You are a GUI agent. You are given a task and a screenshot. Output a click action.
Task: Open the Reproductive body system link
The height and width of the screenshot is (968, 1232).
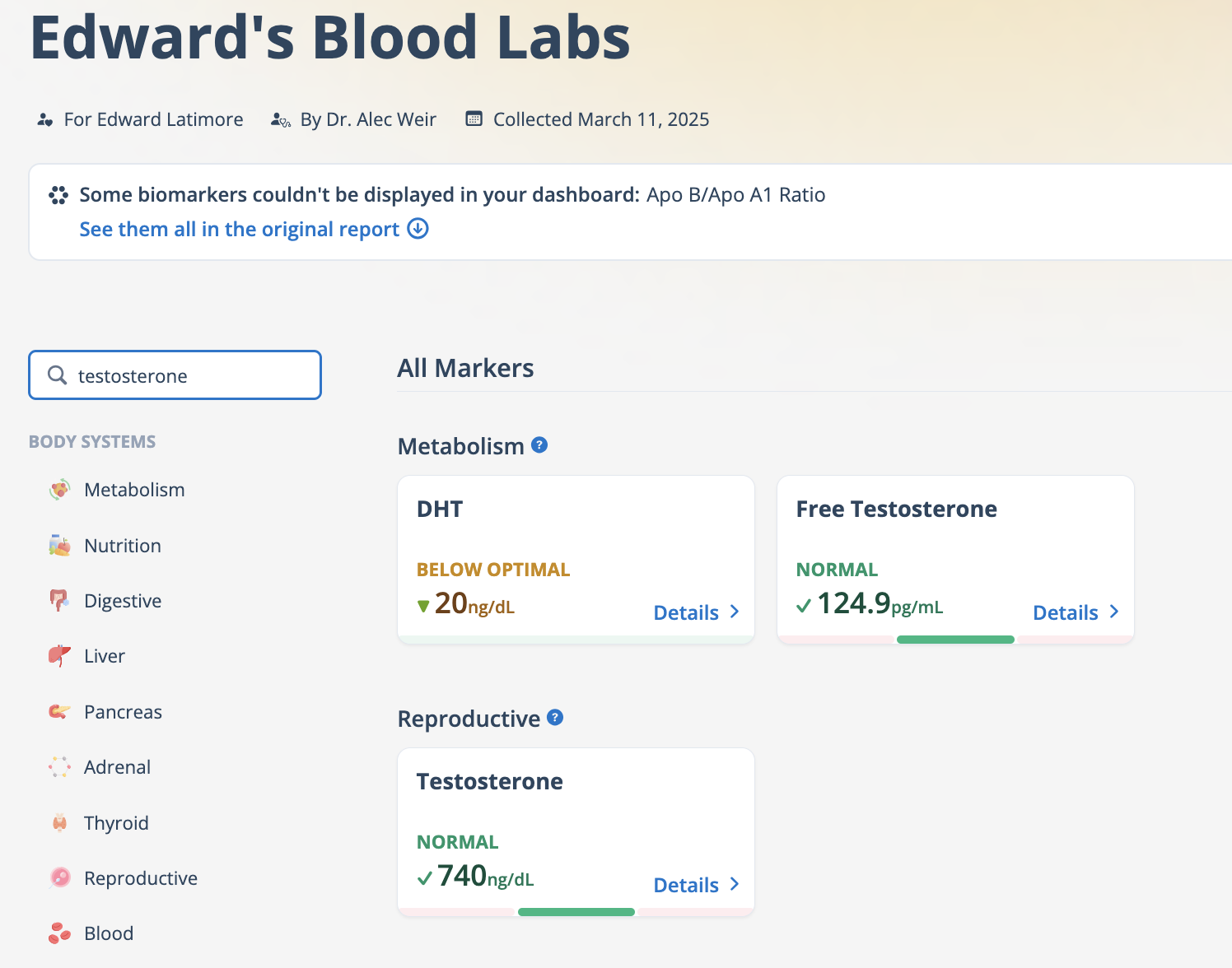(x=141, y=878)
